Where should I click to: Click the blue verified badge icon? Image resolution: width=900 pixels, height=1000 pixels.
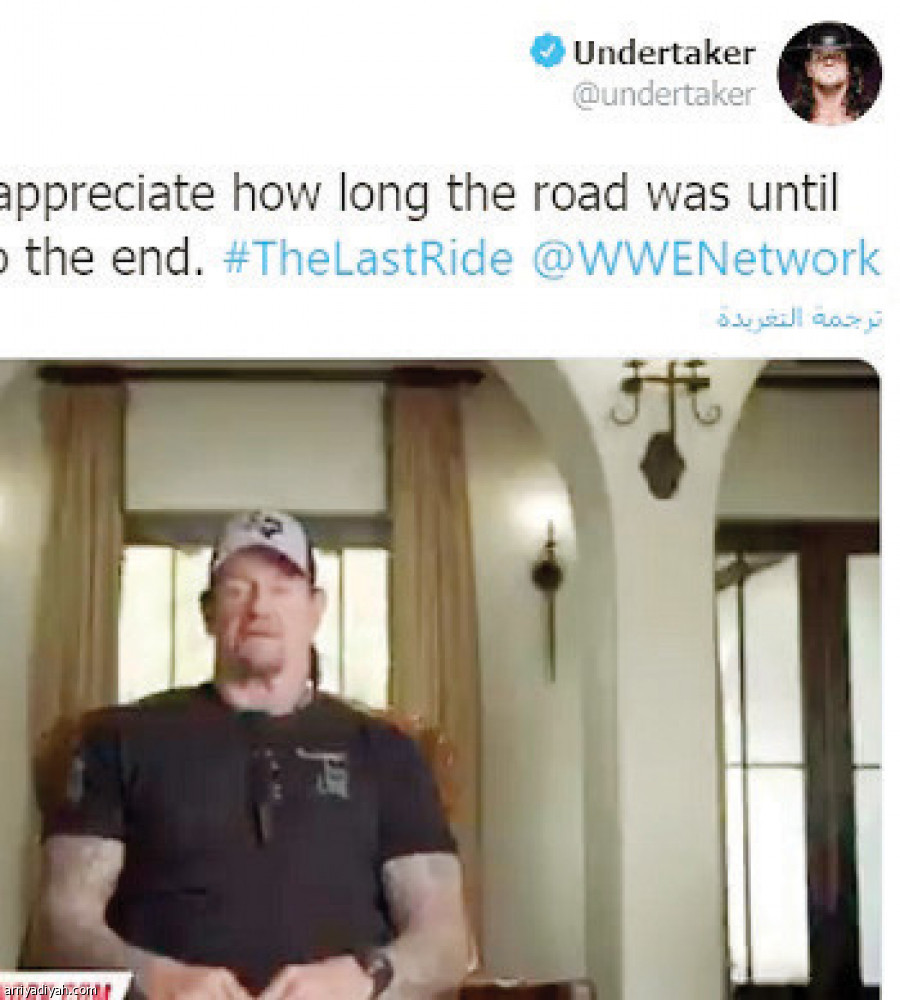click(x=547, y=51)
